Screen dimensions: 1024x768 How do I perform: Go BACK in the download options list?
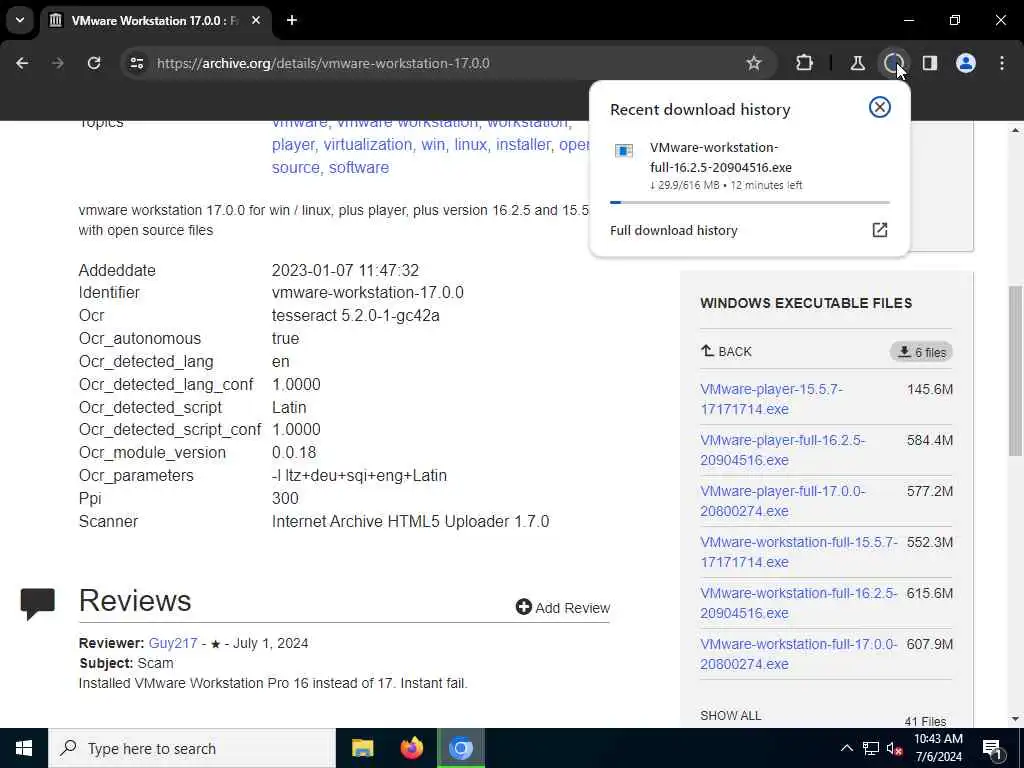[x=726, y=351]
